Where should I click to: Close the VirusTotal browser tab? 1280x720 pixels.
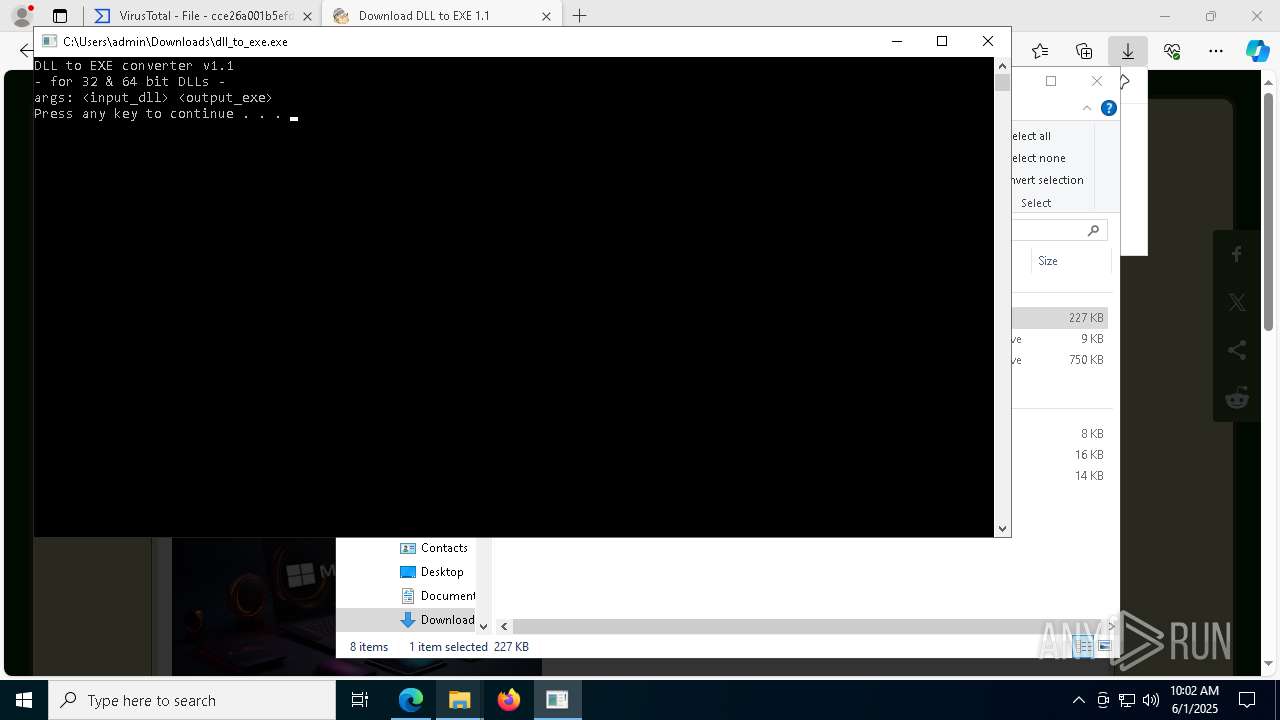pyautogui.click(x=307, y=16)
